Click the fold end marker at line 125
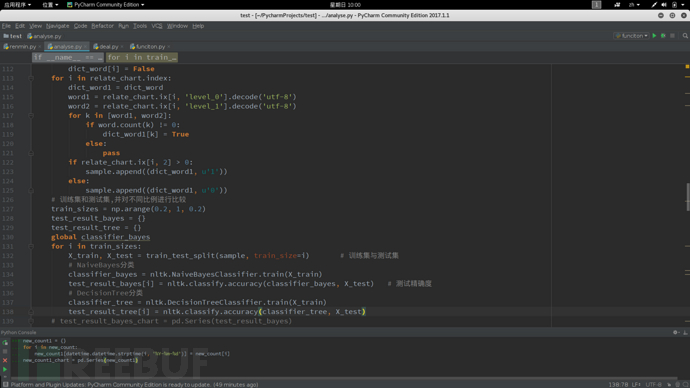Image resolution: width=690 pixels, height=388 pixels. click(x=31, y=190)
